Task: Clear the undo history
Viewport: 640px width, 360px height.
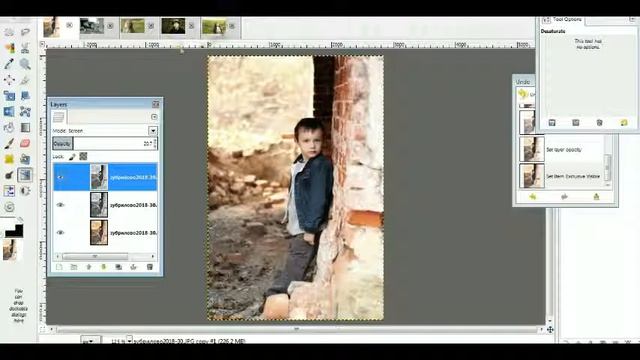Action: pyautogui.click(x=596, y=197)
